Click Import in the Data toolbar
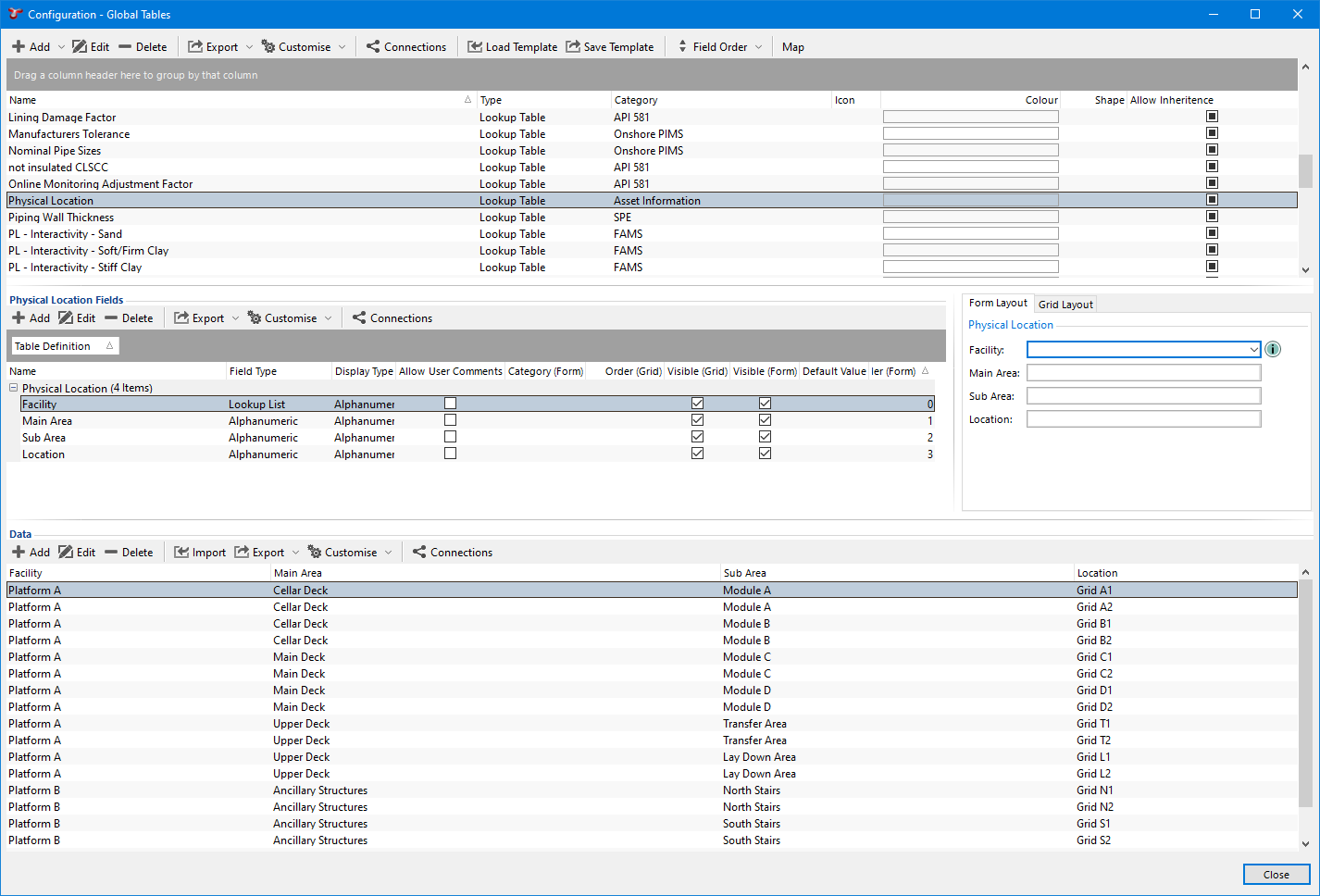Viewport: 1320px width, 896px height. (x=200, y=553)
